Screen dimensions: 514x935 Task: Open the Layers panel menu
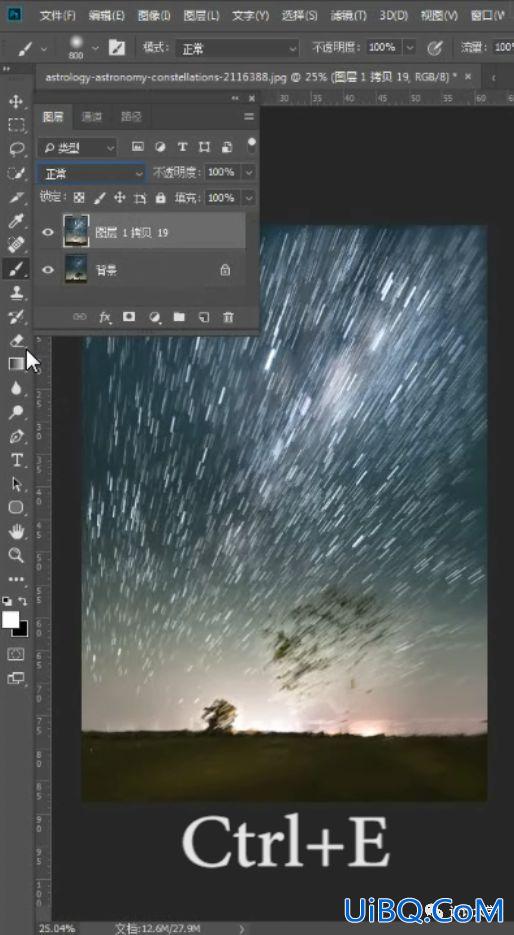click(249, 116)
